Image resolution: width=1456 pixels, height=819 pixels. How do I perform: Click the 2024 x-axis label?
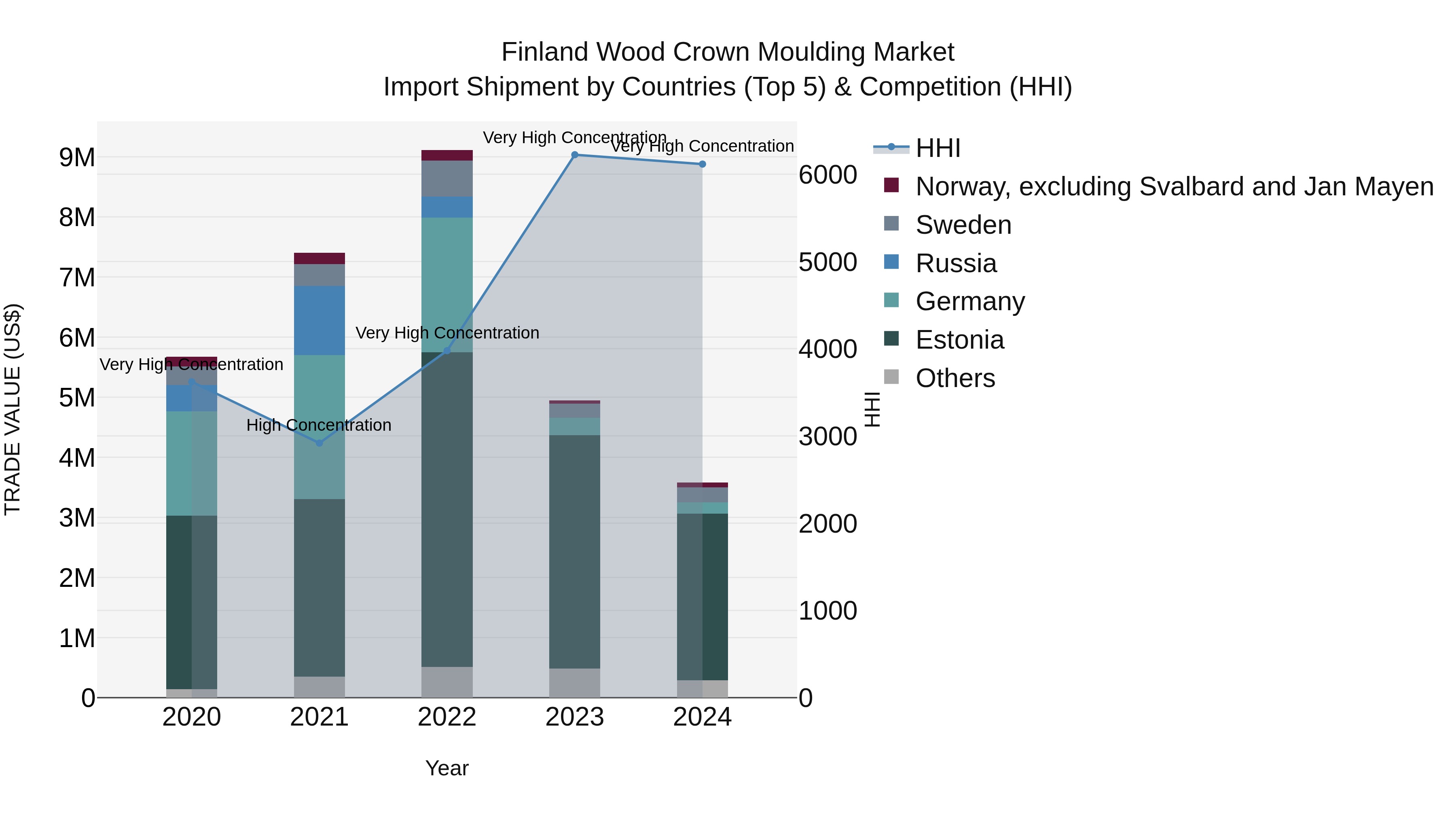(x=703, y=717)
